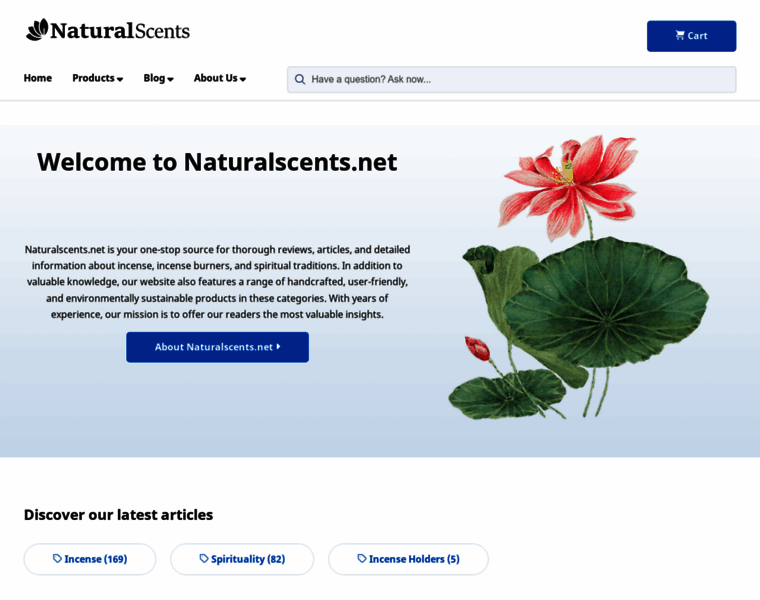Image resolution: width=760 pixels, height=600 pixels.
Task: Expand the Blog dropdown arrow
Action: coord(170,79)
